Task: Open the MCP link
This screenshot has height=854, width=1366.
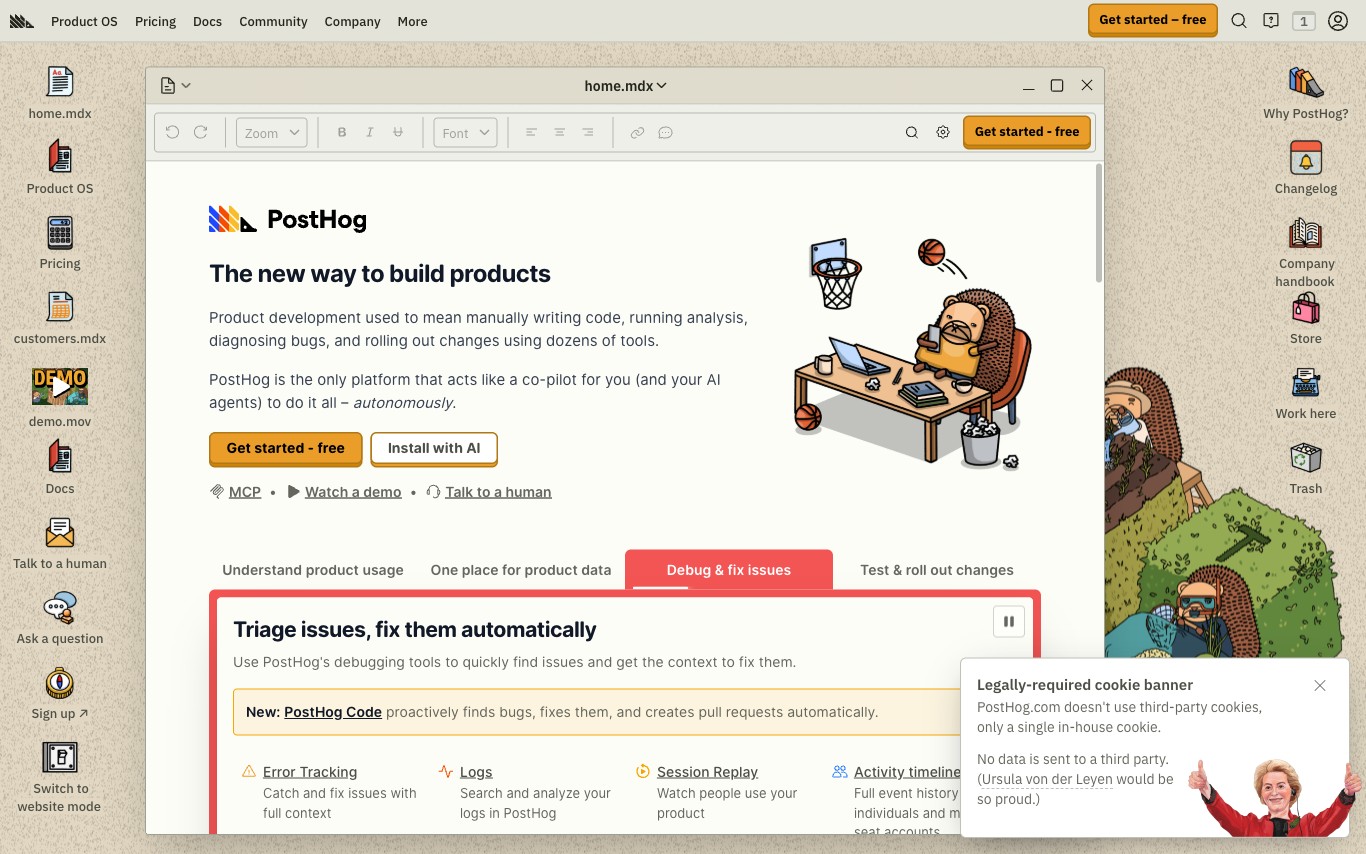Action: (x=245, y=492)
